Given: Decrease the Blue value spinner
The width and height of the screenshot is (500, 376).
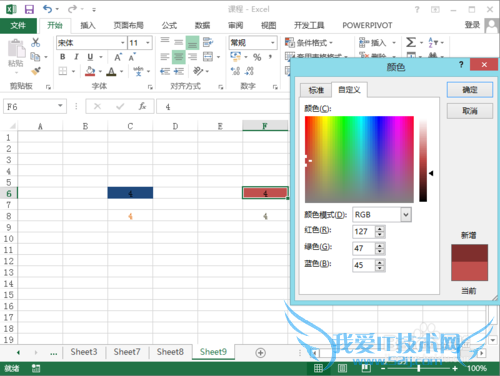Looking at the screenshot, I should click(x=380, y=268).
